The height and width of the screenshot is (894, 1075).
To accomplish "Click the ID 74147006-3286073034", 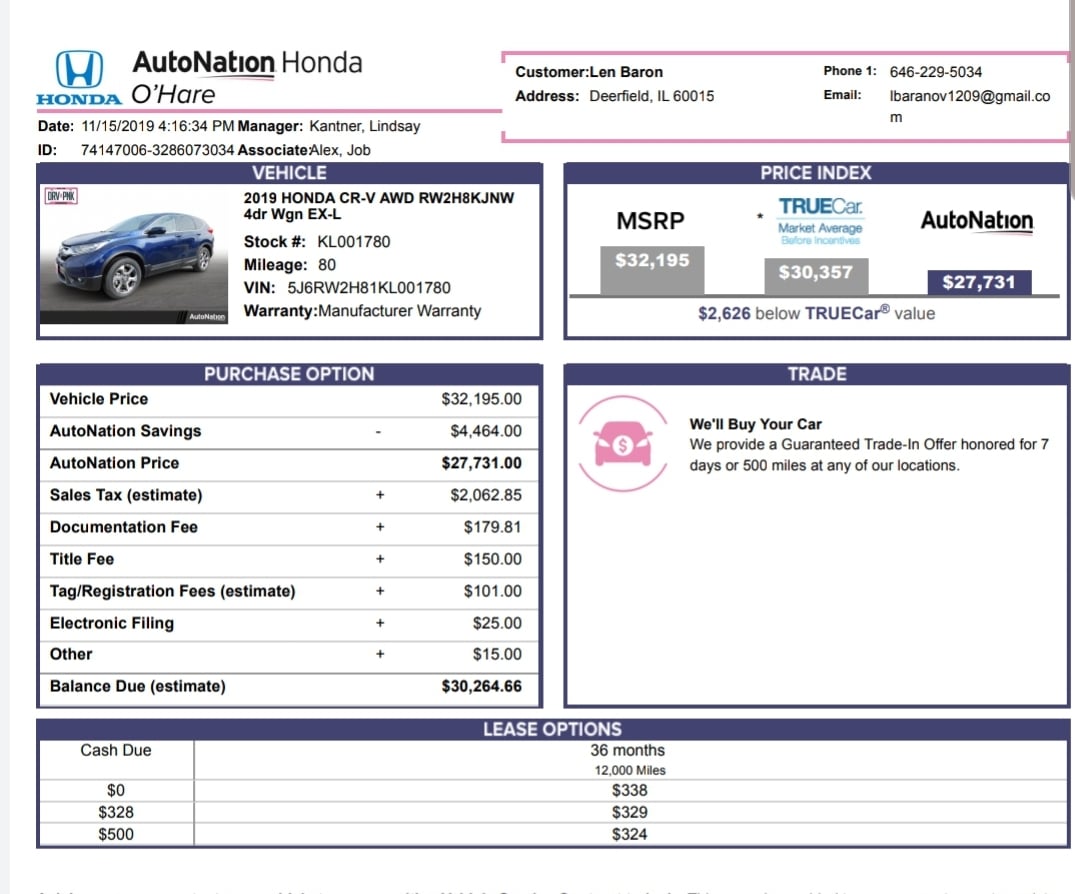I will click(x=158, y=150).
